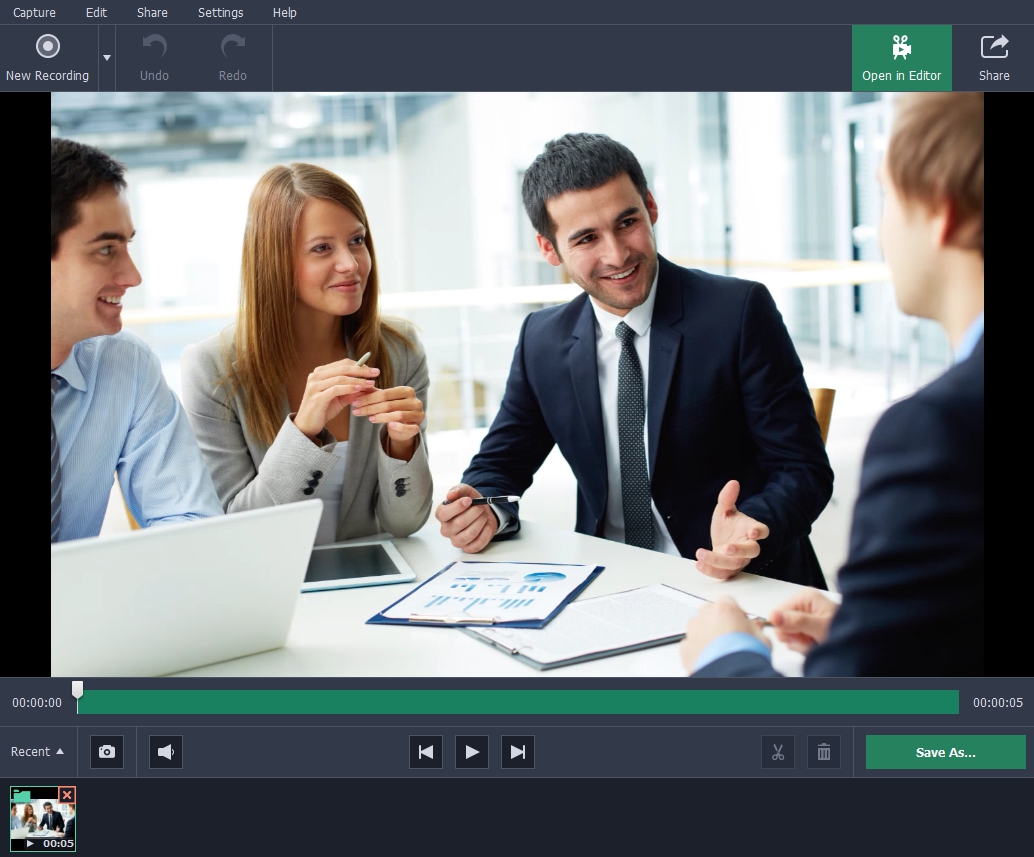The image size is (1034, 857).
Task: Click the Undo arrow icon
Action: [x=154, y=47]
